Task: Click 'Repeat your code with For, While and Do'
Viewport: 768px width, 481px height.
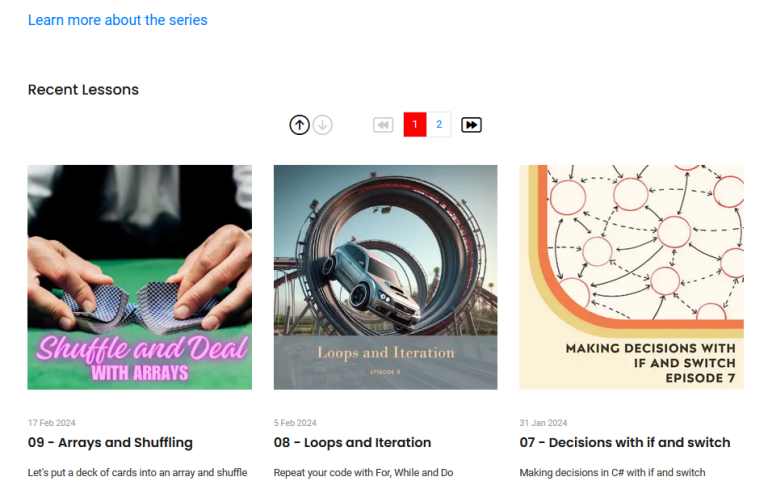Action: point(363,472)
